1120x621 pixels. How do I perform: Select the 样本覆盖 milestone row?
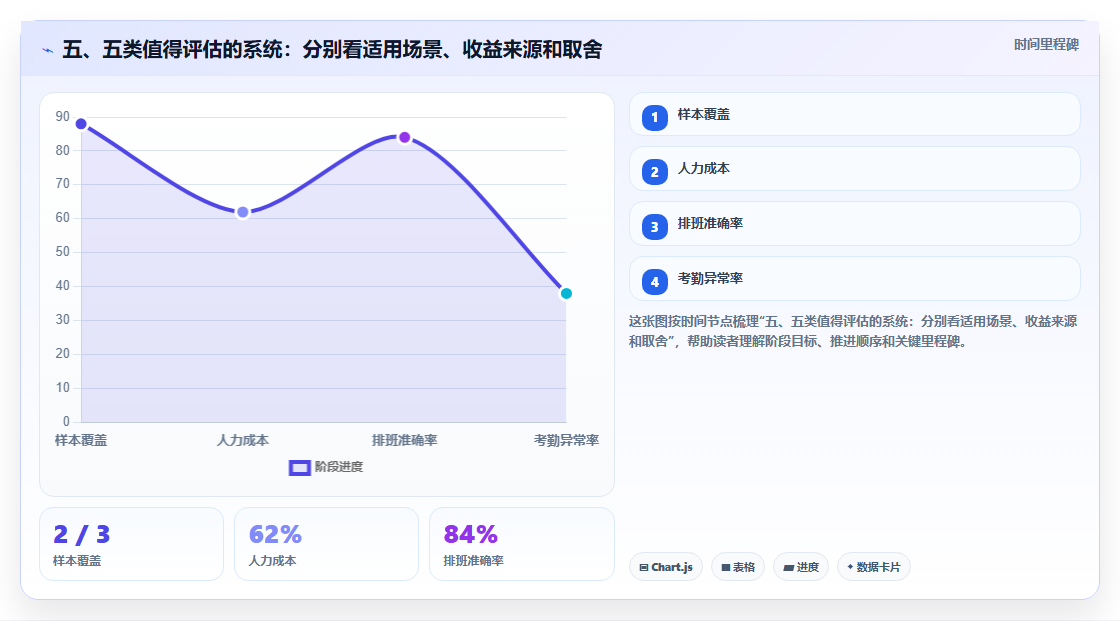pyautogui.click(x=854, y=114)
